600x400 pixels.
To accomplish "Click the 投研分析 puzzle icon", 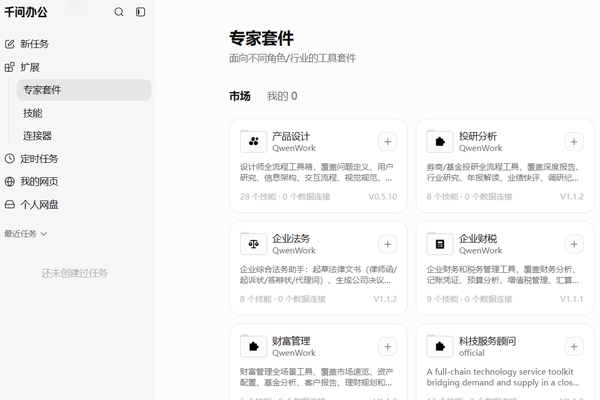I will tap(440, 141).
